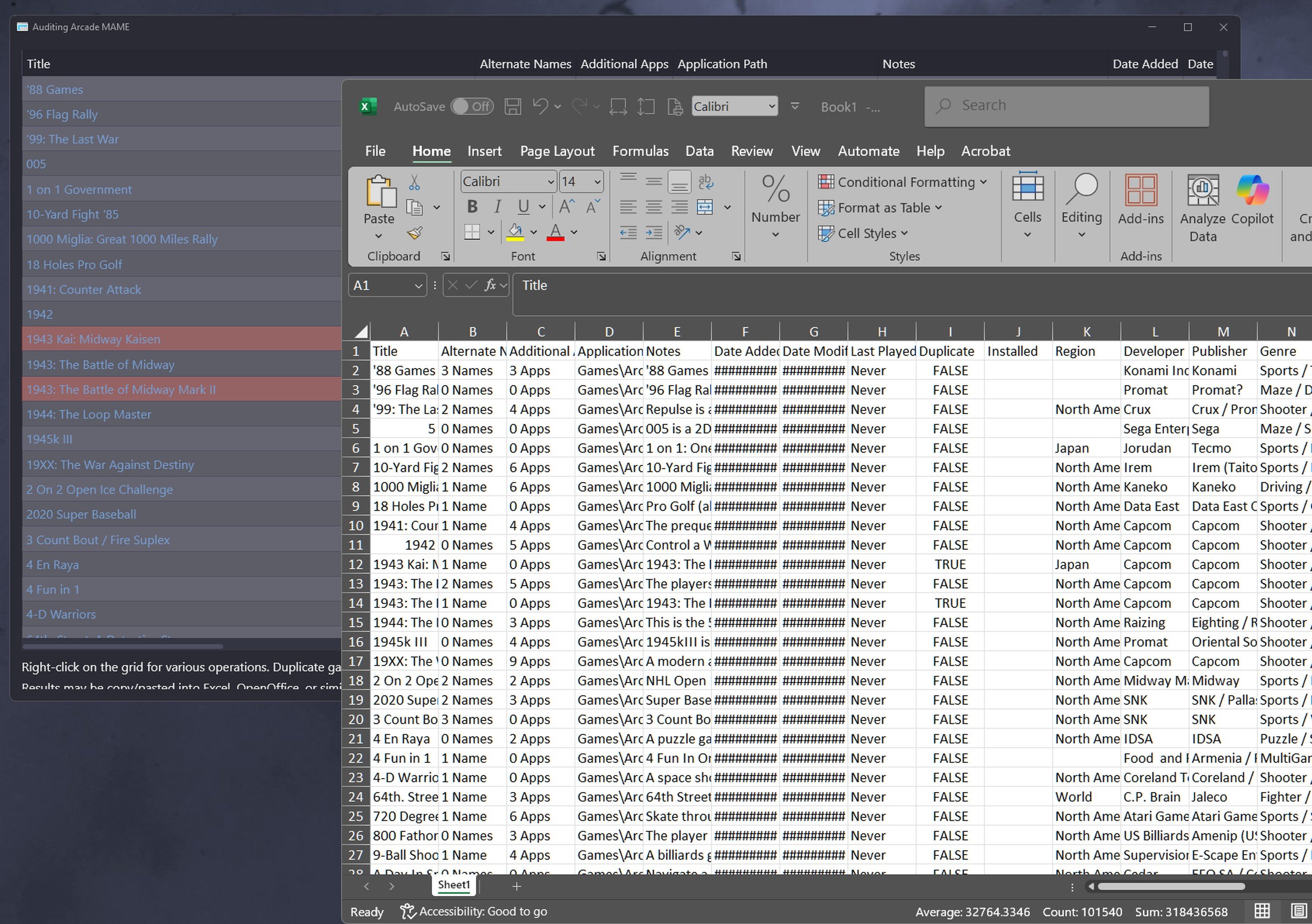1312x924 pixels.
Task: Click the Copy icon in Clipboard group
Action: [x=414, y=207]
